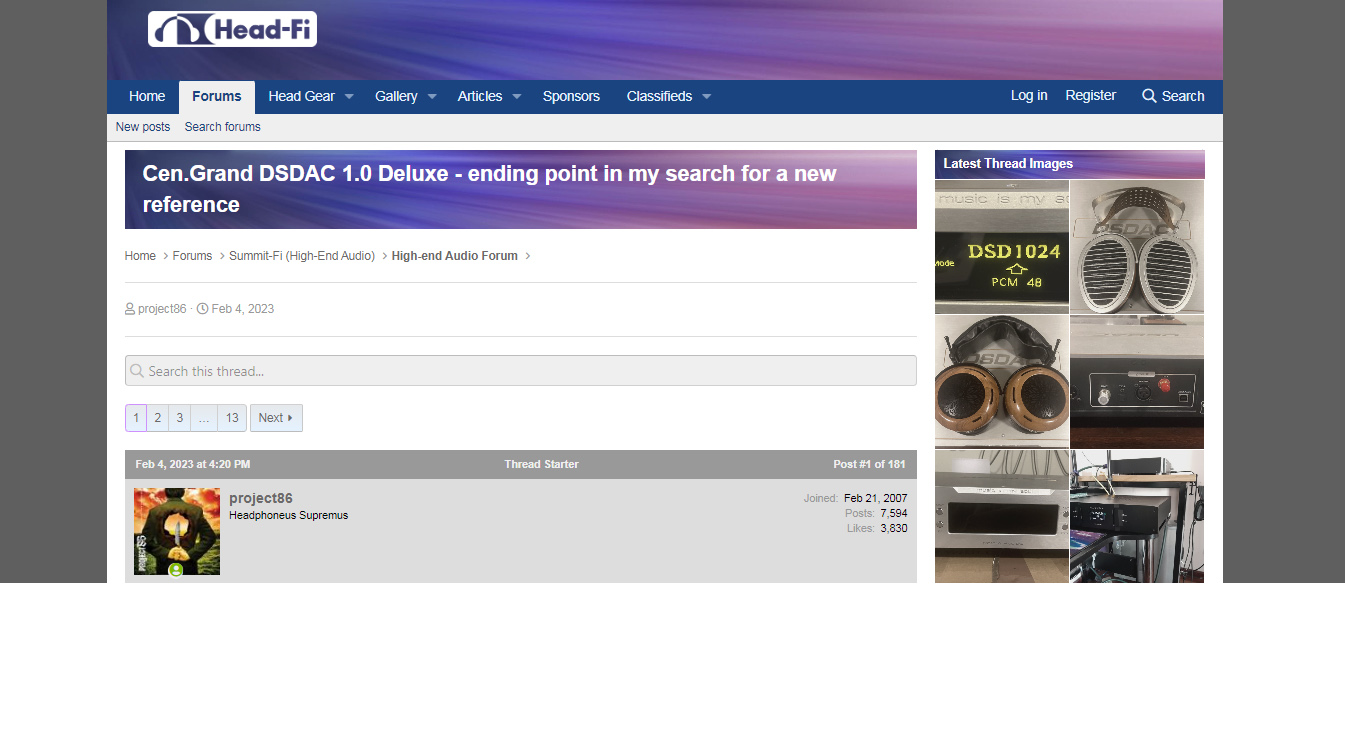Open the DSD1024 display thumbnail

[x=1002, y=247]
